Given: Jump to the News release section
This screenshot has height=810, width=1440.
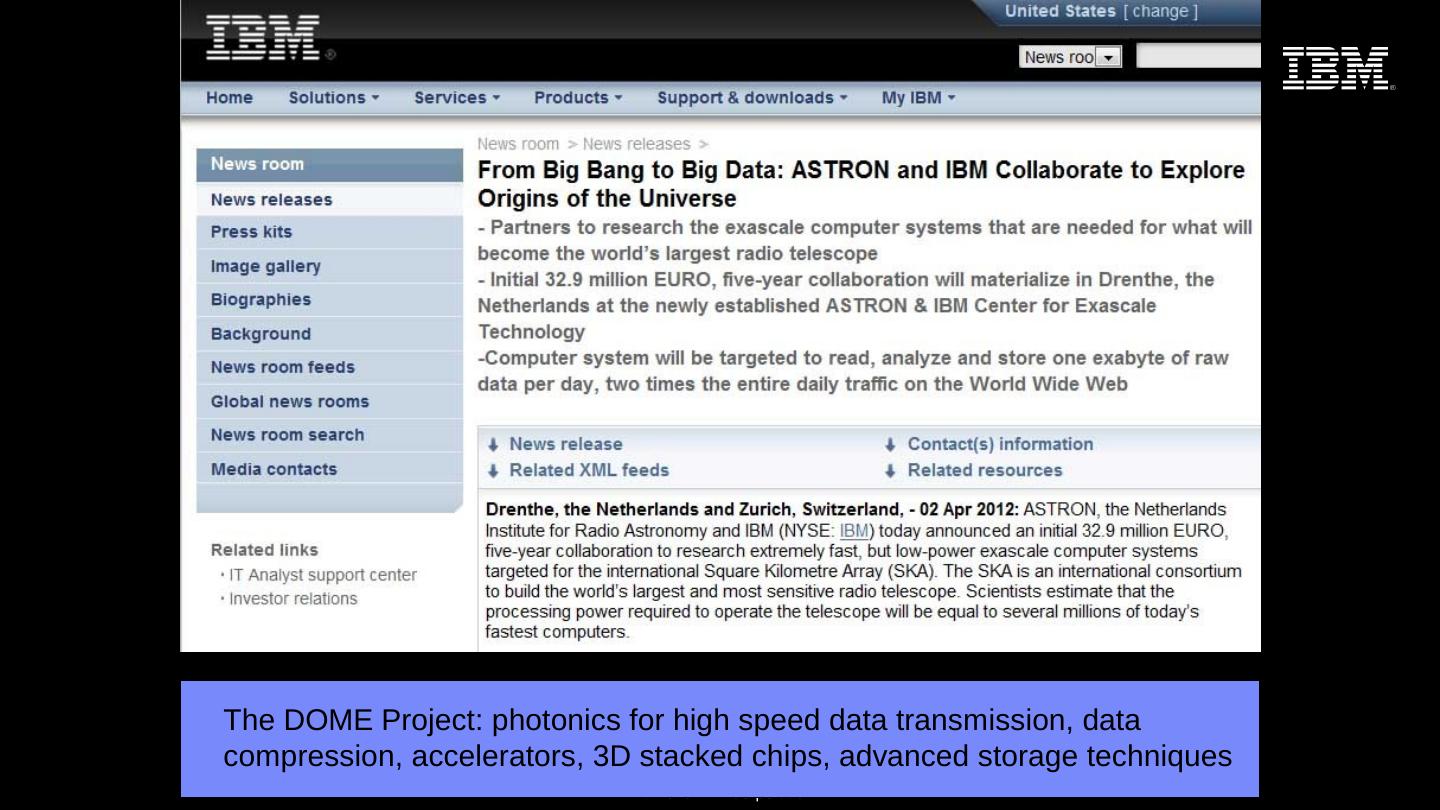Looking at the screenshot, I should [x=566, y=444].
